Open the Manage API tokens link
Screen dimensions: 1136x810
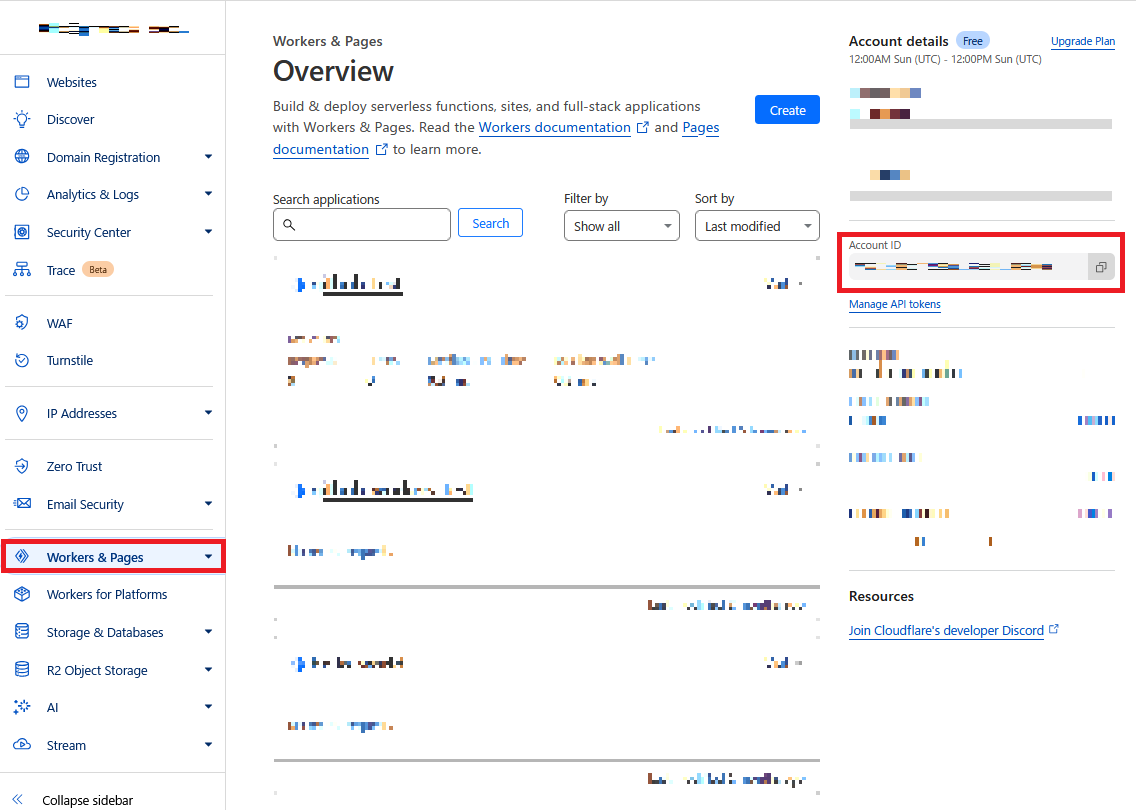[x=895, y=304]
